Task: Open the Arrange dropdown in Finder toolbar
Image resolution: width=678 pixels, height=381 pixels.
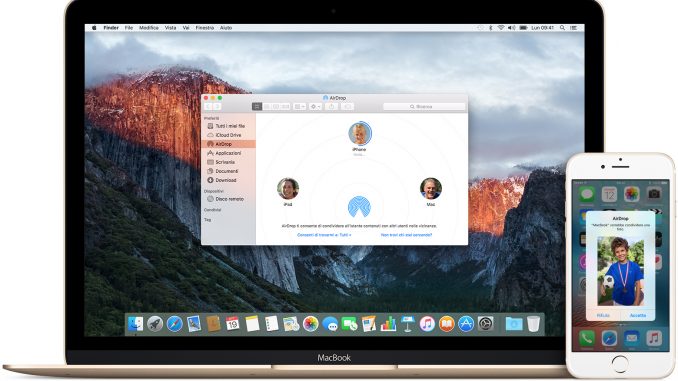Action: point(300,106)
